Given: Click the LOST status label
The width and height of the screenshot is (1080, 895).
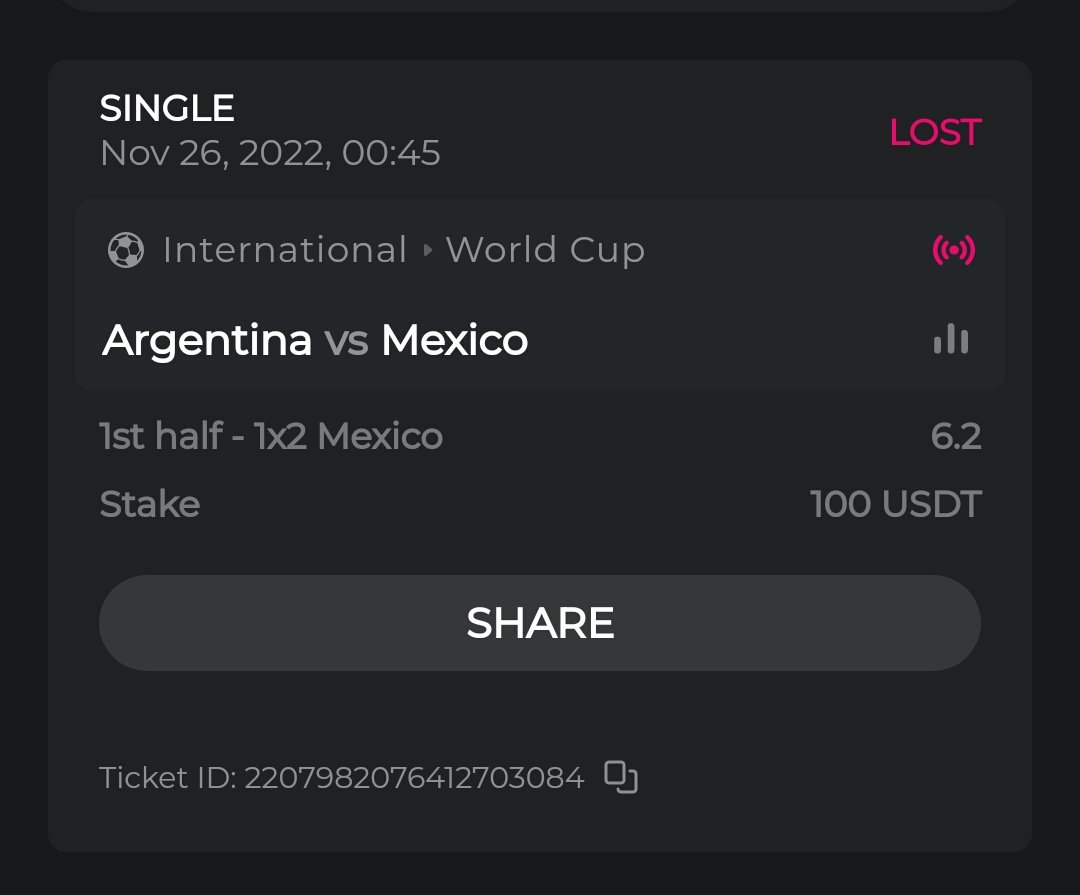Looking at the screenshot, I should click(x=935, y=132).
